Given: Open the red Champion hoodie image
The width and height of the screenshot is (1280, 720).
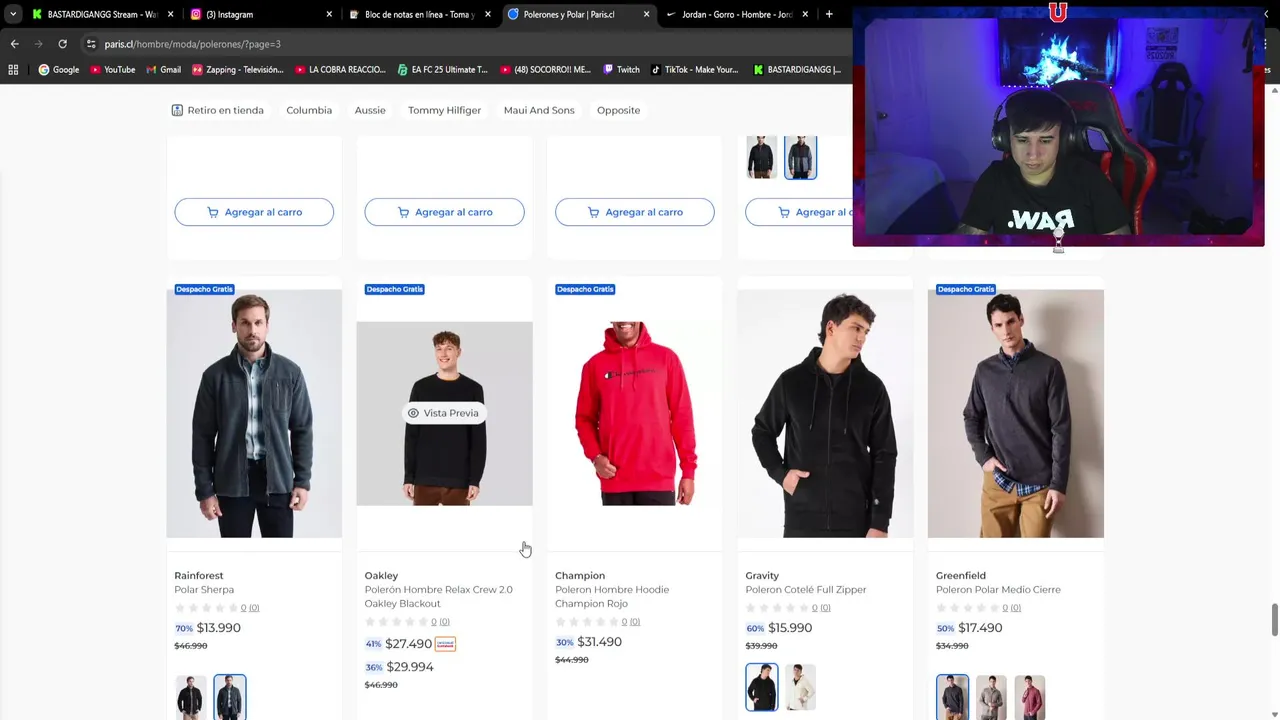Looking at the screenshot, I should click(635, 413).
